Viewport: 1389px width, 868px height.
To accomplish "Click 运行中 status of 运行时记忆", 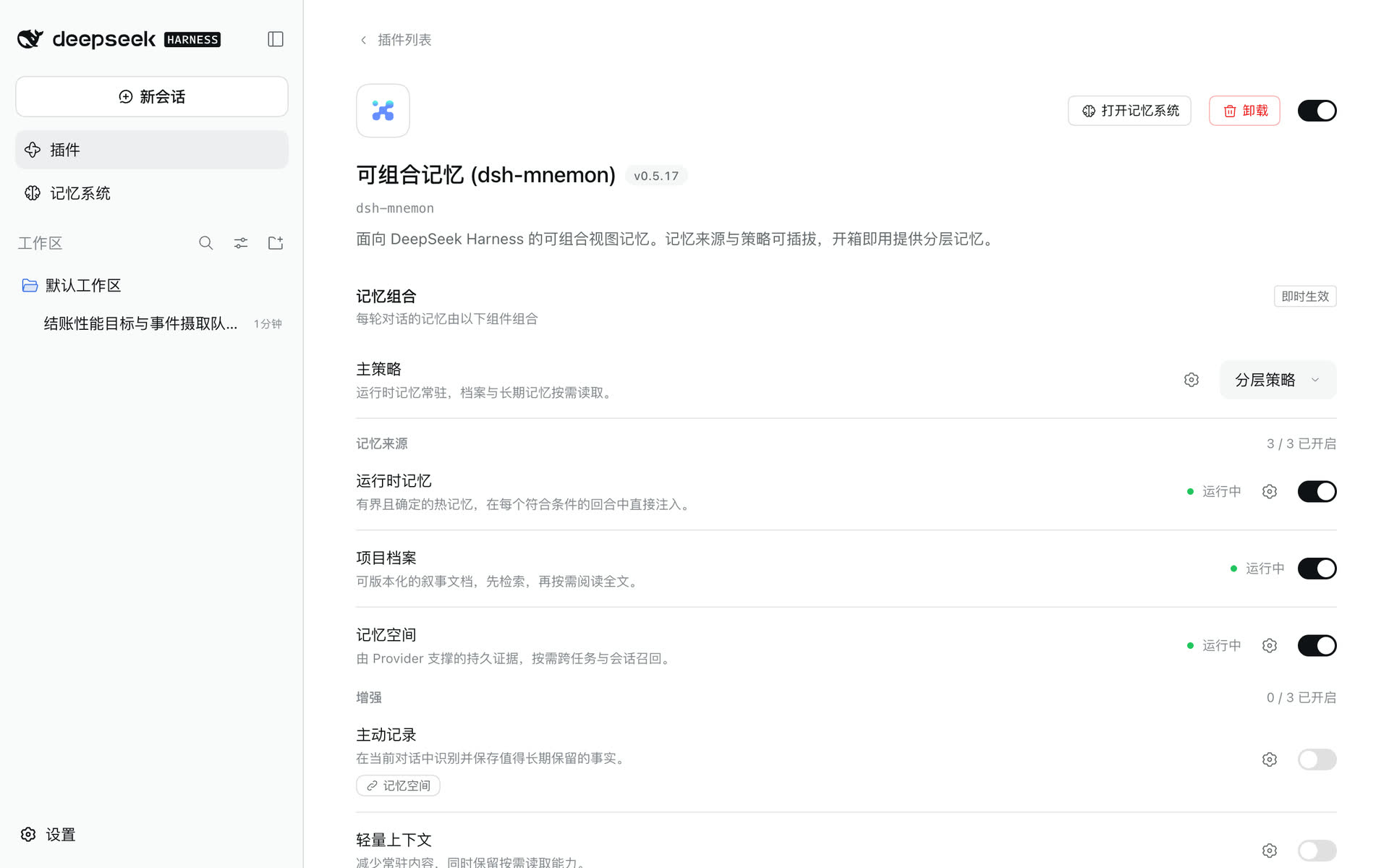I will (x=1214, y=492).
